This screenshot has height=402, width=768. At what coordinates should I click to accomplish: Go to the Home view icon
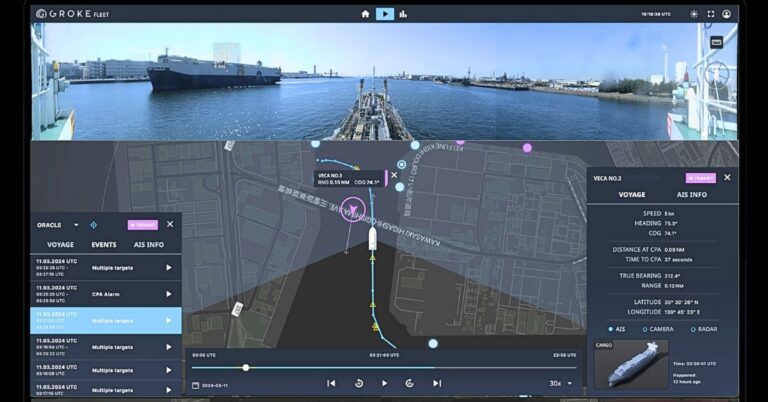(365, 14)
